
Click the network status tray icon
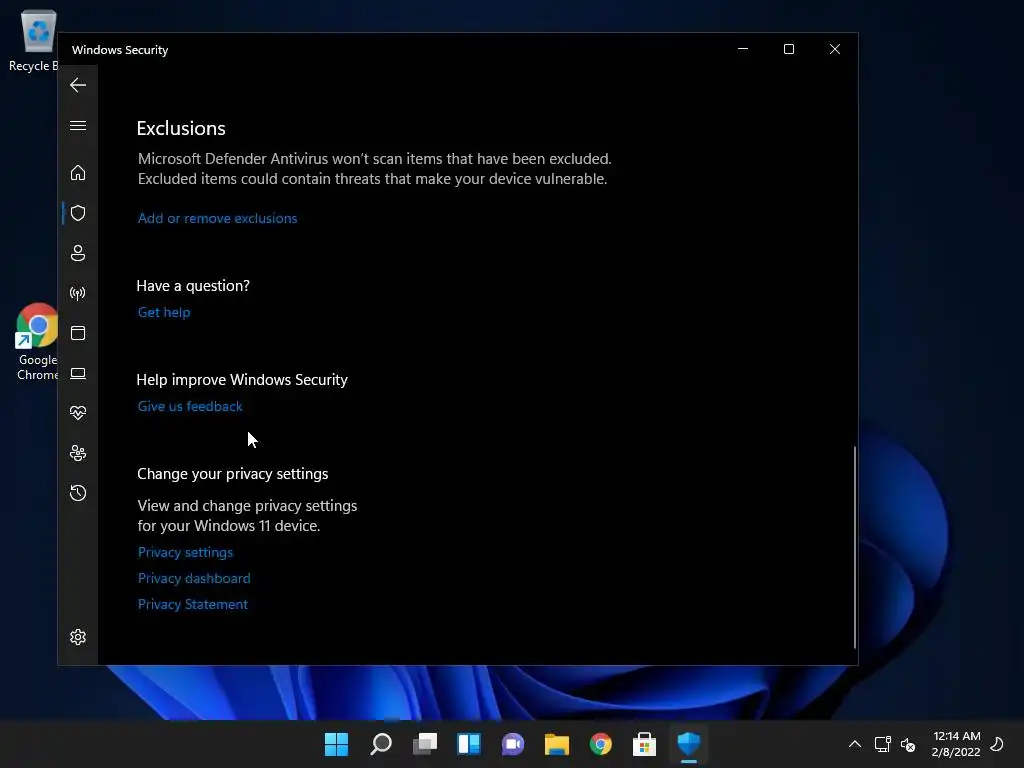pyautogui.click(x=882, y=744)
